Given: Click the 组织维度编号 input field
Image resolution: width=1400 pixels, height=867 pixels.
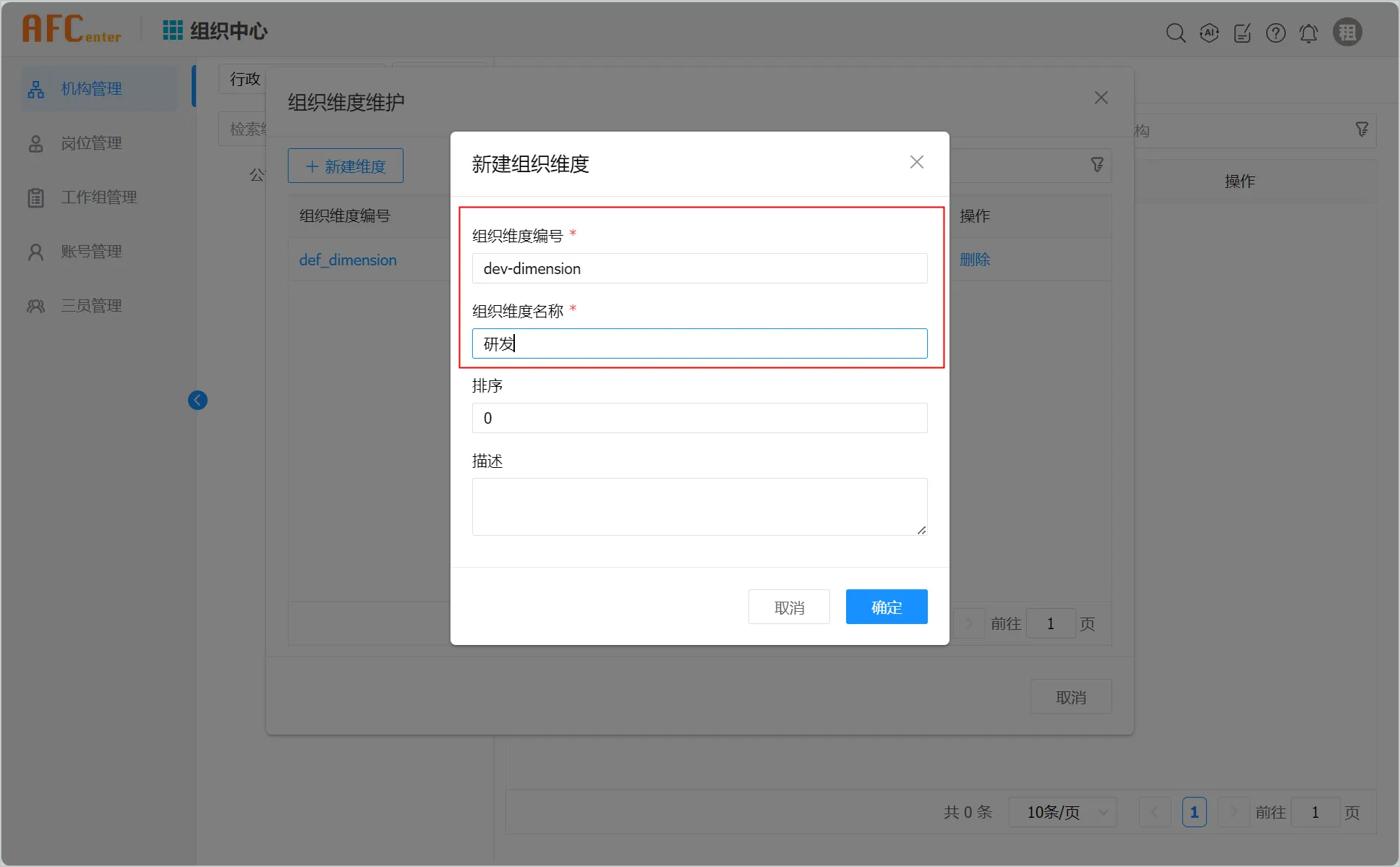Looking at the screenshot, I should [x=699, y=268].
